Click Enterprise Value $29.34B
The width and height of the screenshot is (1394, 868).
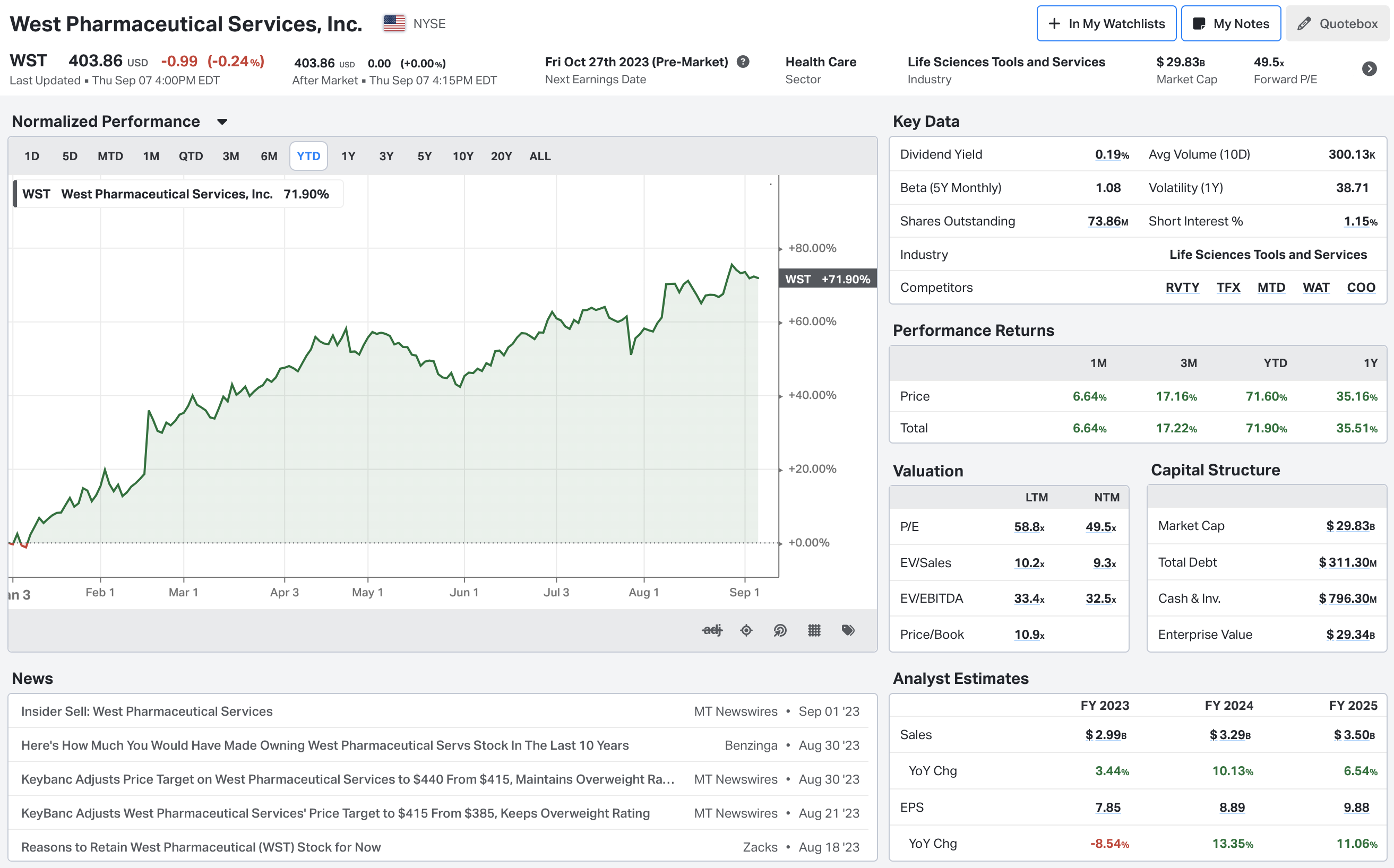[1350, 635]
